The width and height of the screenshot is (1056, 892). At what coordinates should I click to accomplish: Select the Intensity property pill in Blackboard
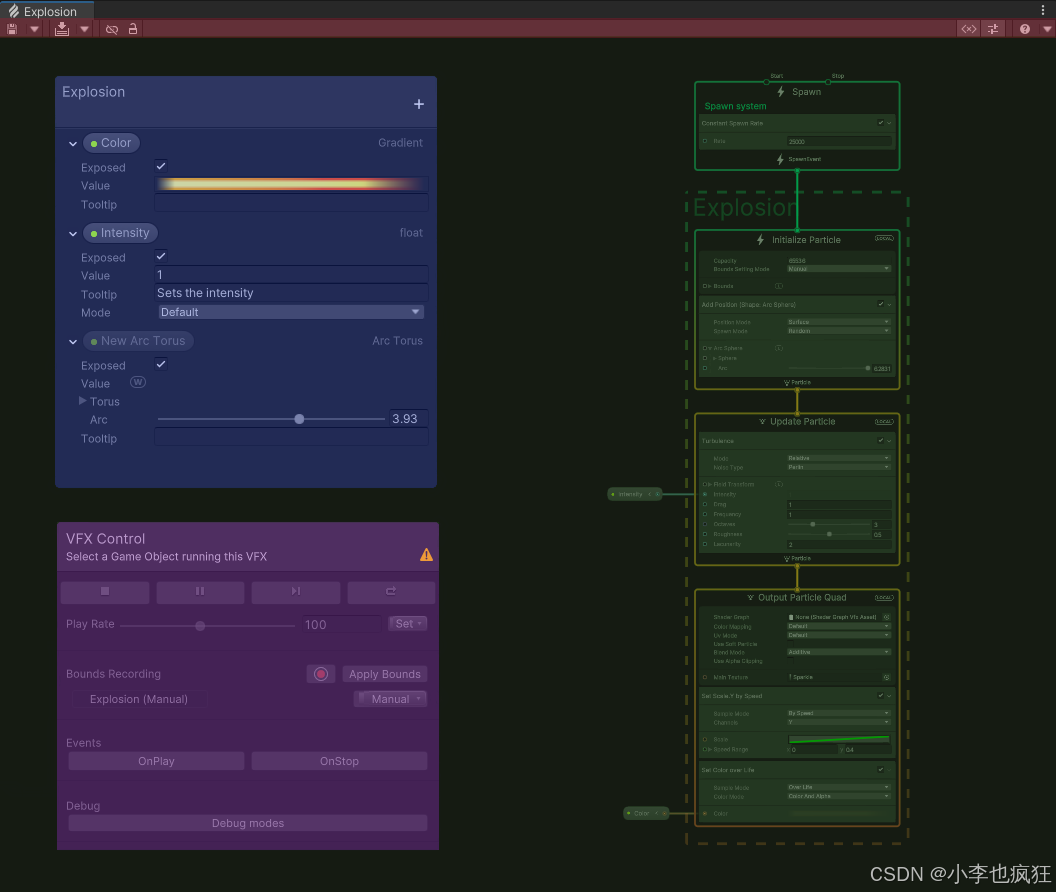[x=121, y=232]
